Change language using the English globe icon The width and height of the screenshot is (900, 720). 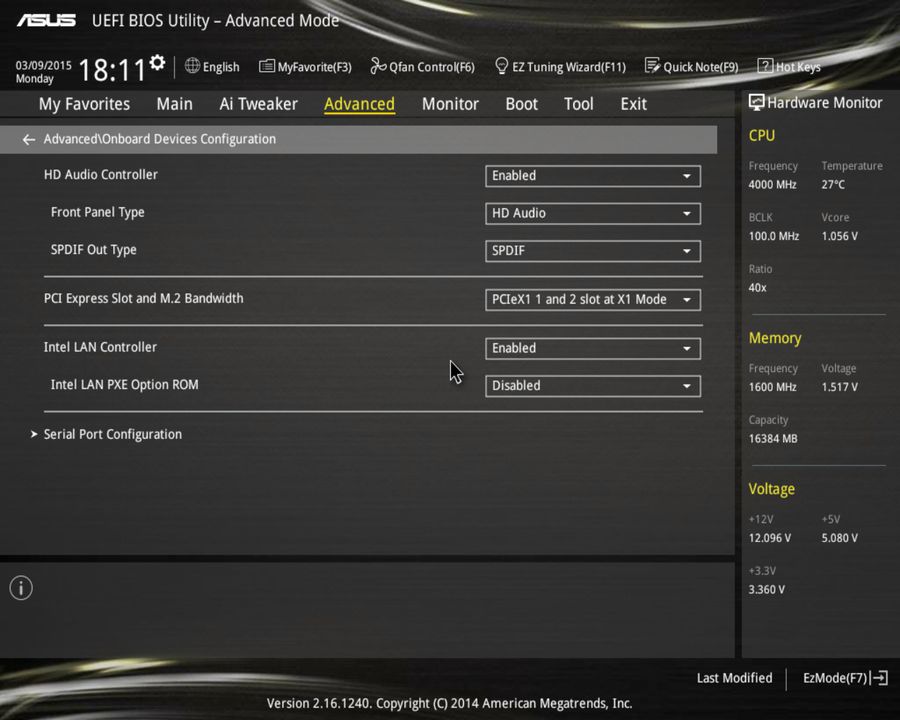pyautogui.click(x=212, y=66)
